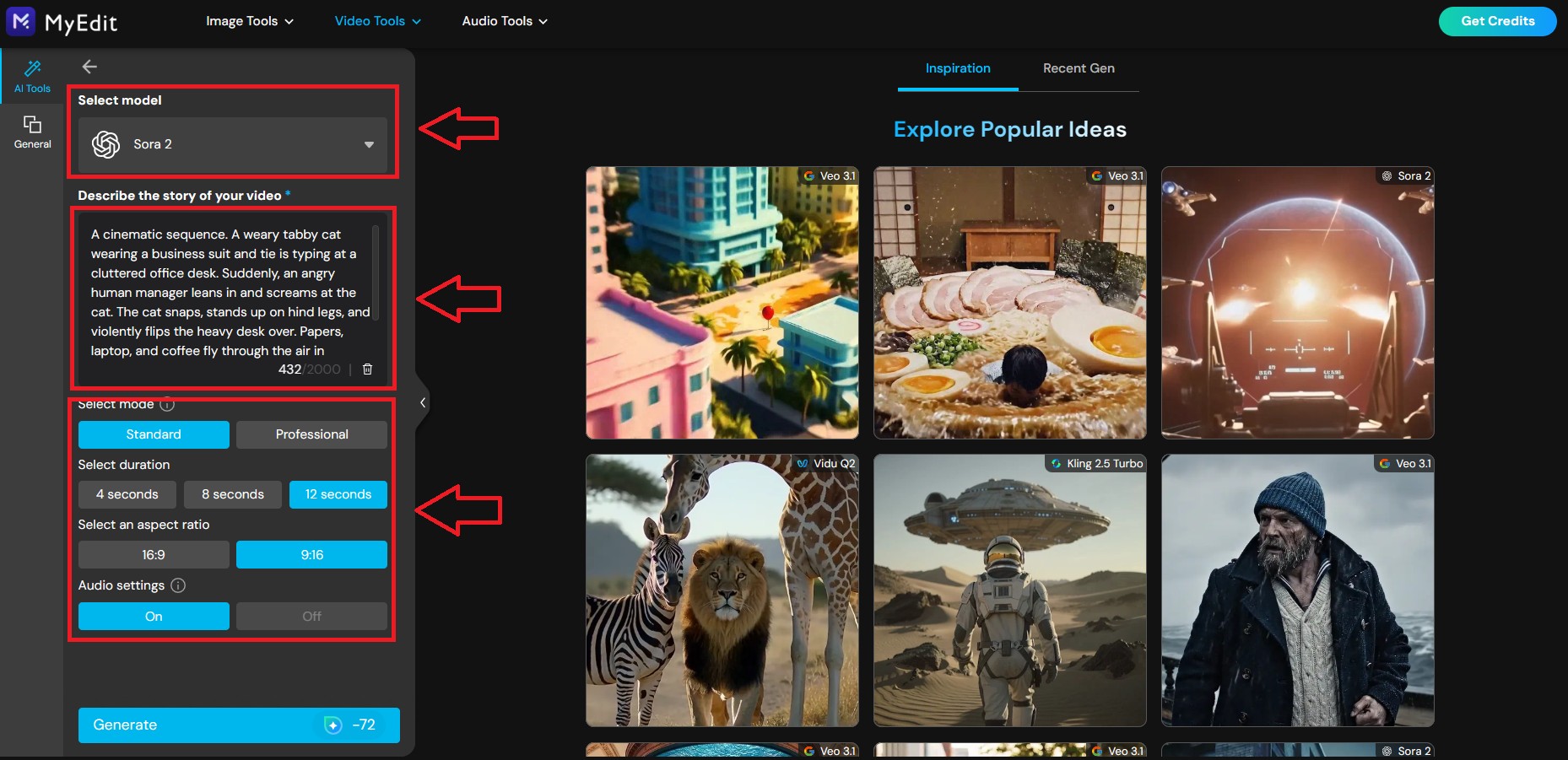Switch to the Recent Gen tab

point(1079,68)
